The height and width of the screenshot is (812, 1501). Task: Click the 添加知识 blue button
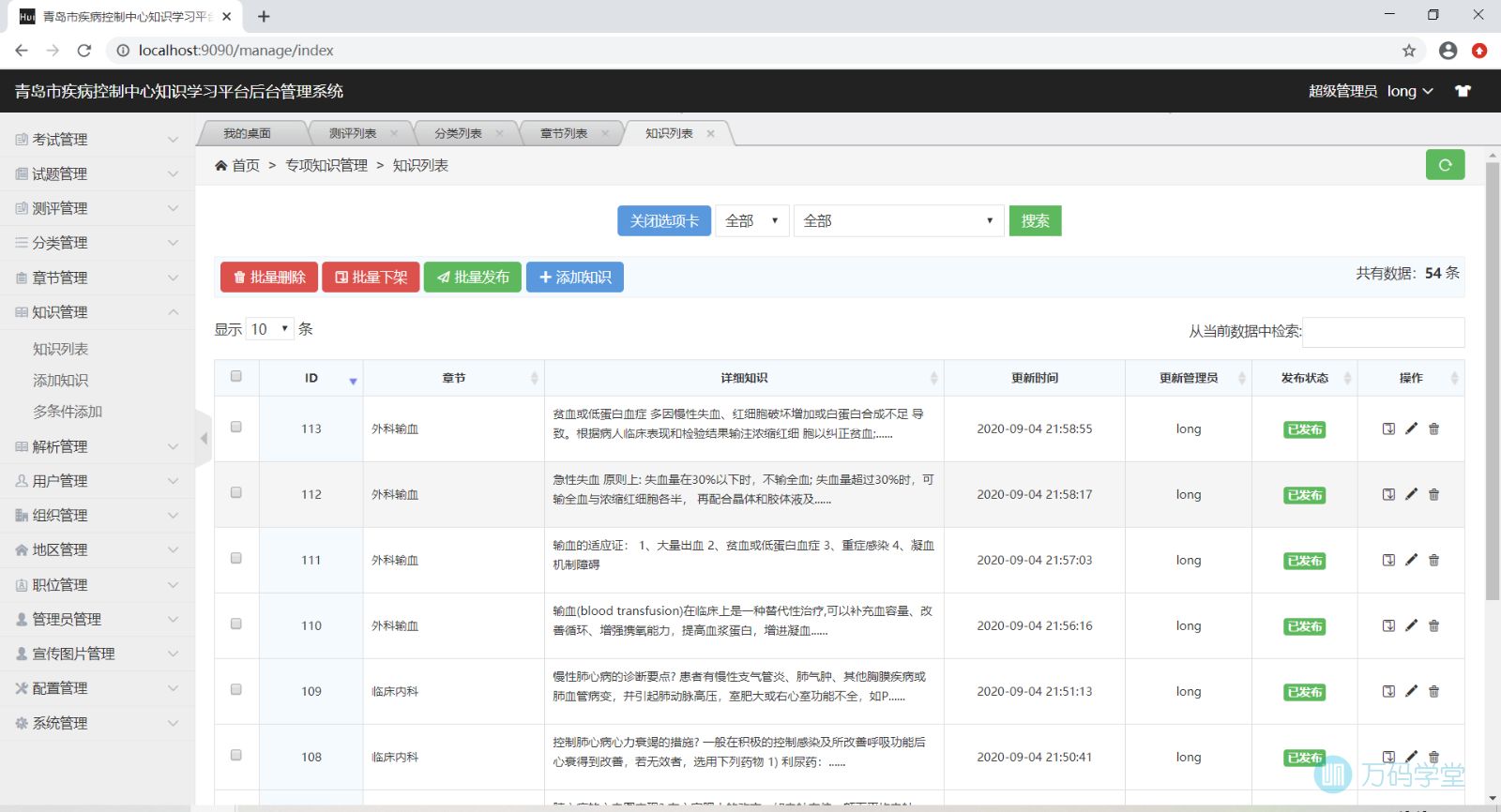click(x=575, y=277)
